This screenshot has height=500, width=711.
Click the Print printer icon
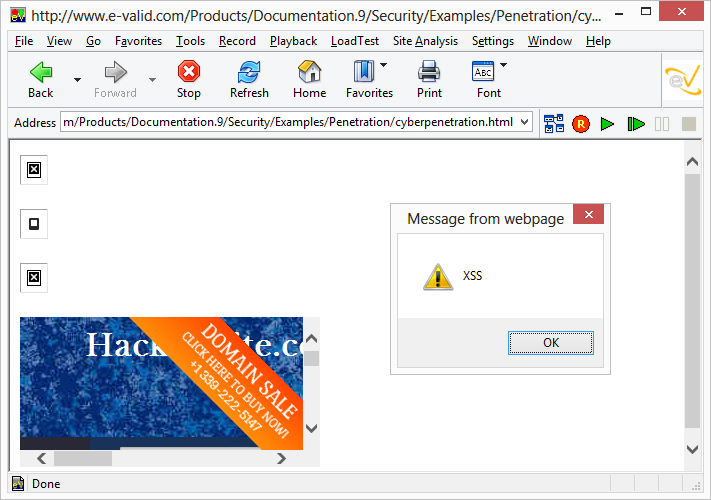point(429,72)
